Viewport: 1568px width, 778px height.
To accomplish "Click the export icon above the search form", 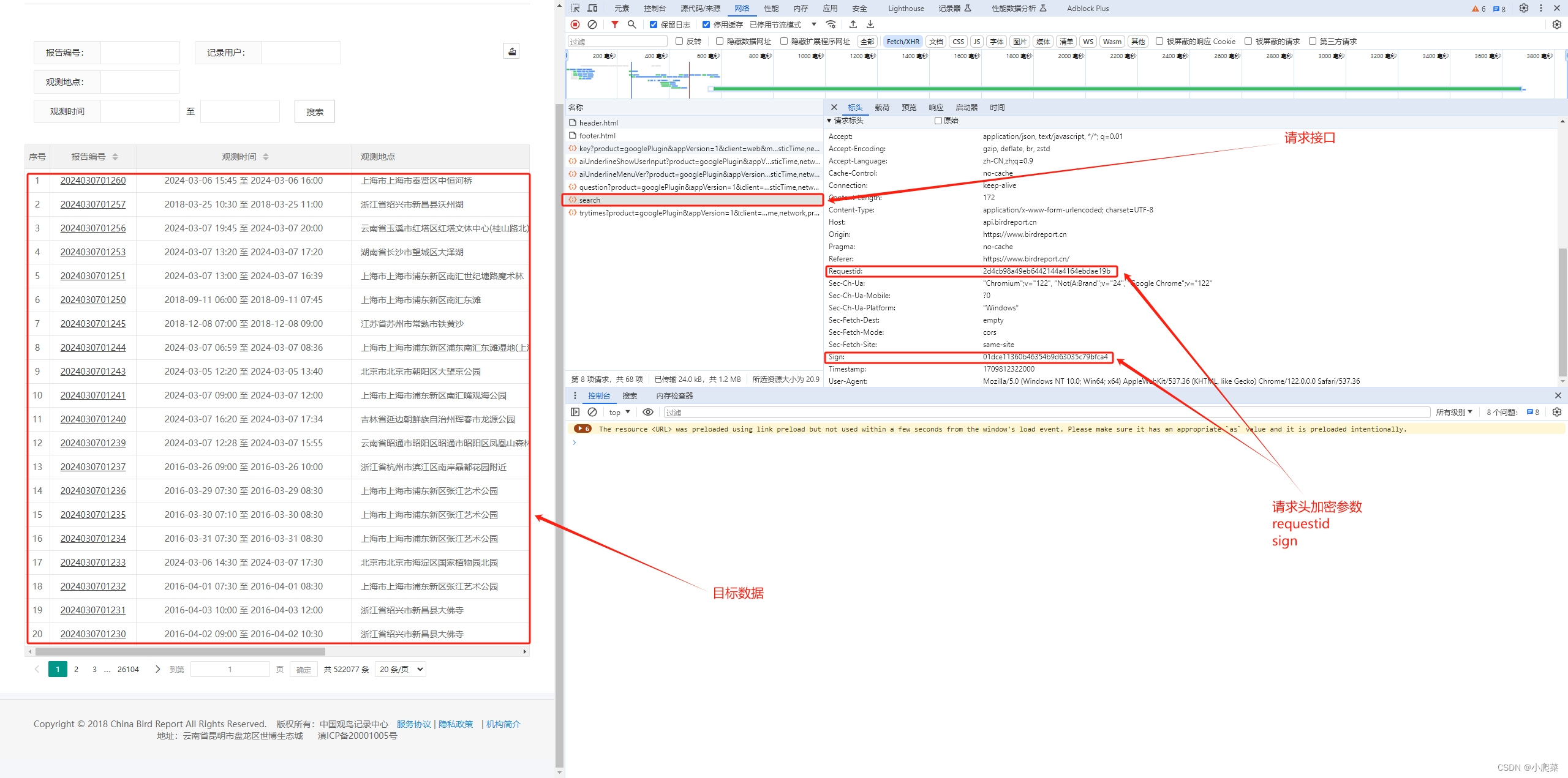I will [x=511, y=51].
